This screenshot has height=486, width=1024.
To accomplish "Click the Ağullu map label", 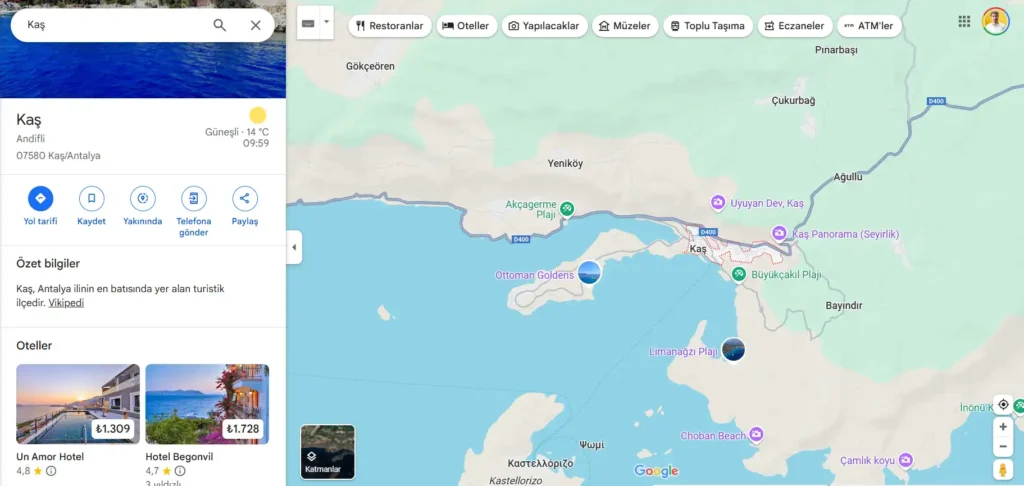I will coord(848,177).
